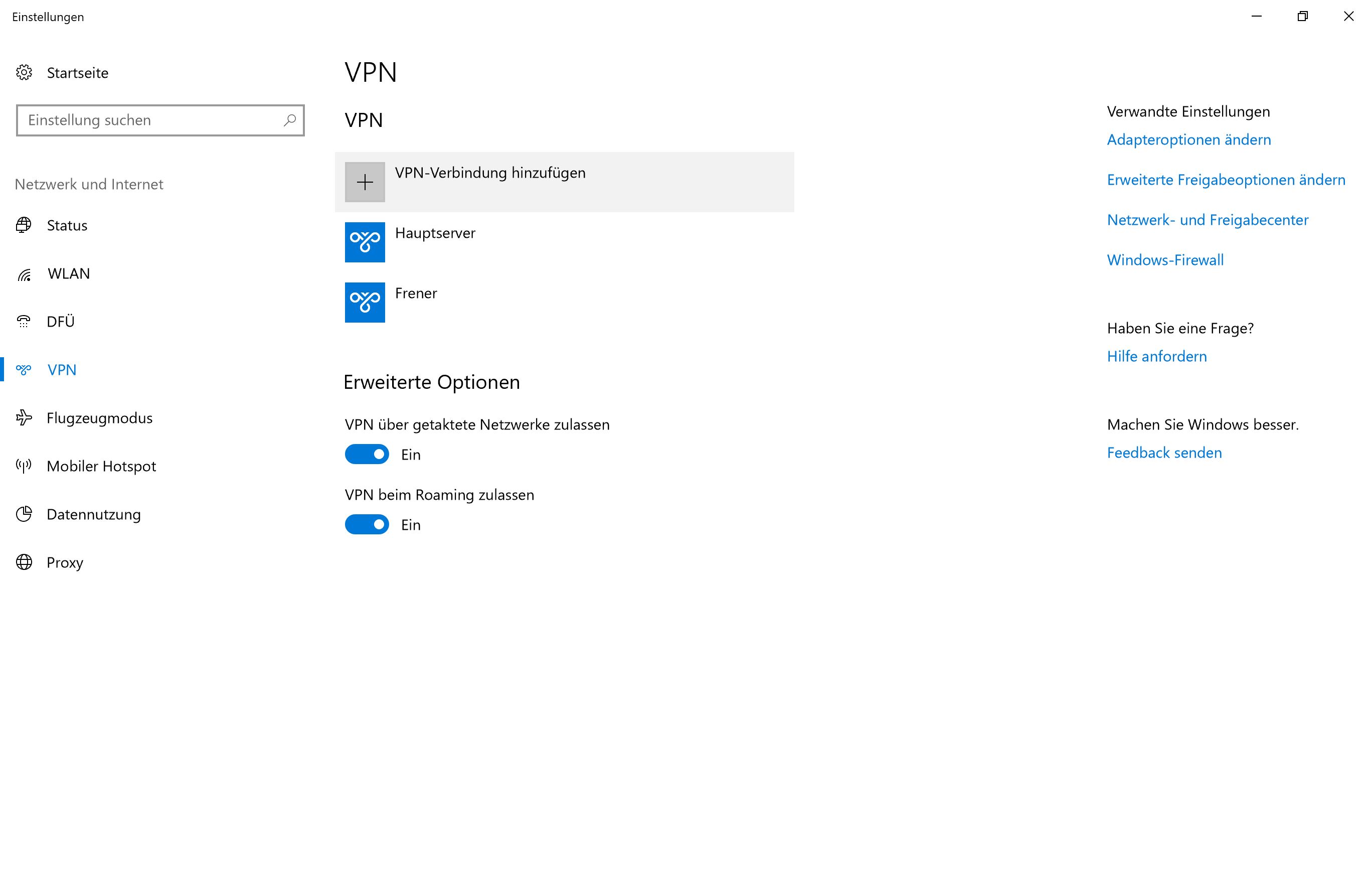Select the Frener connection name

click(x=416, y=293)
